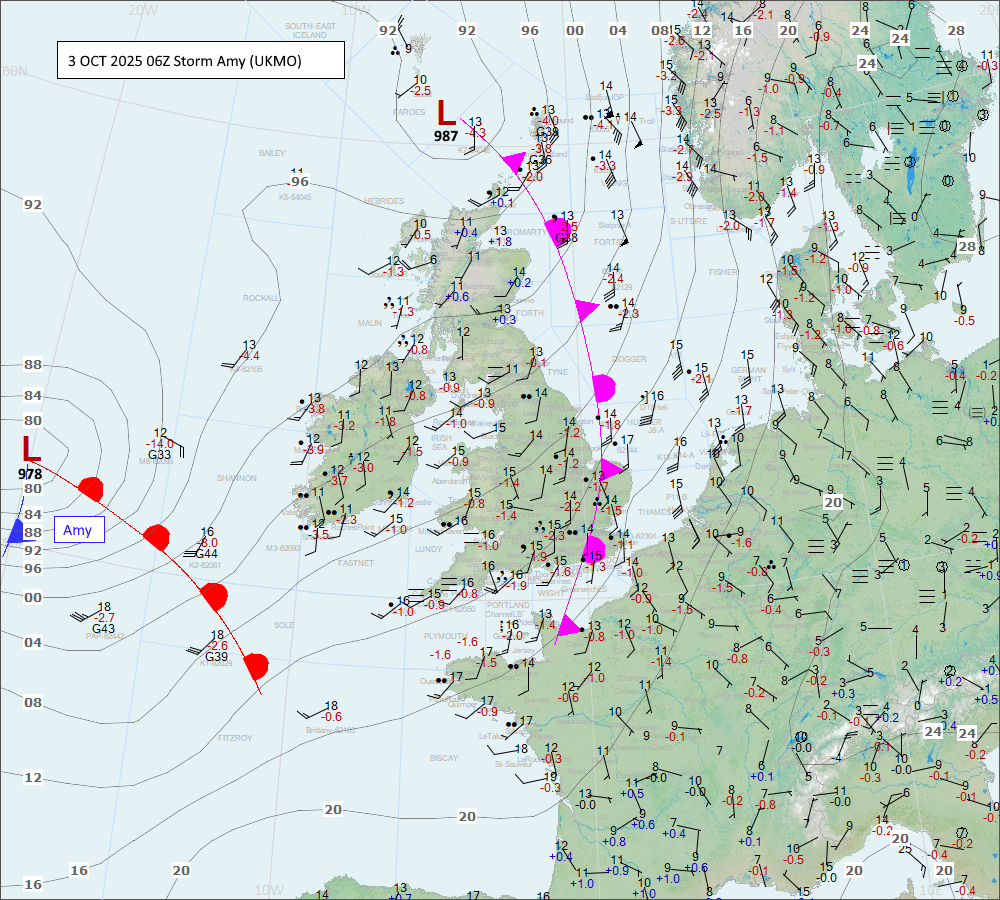The image size is (1000, 900).
Task: Click the red warm front semicircle near G44
Action: click(156, 536)
